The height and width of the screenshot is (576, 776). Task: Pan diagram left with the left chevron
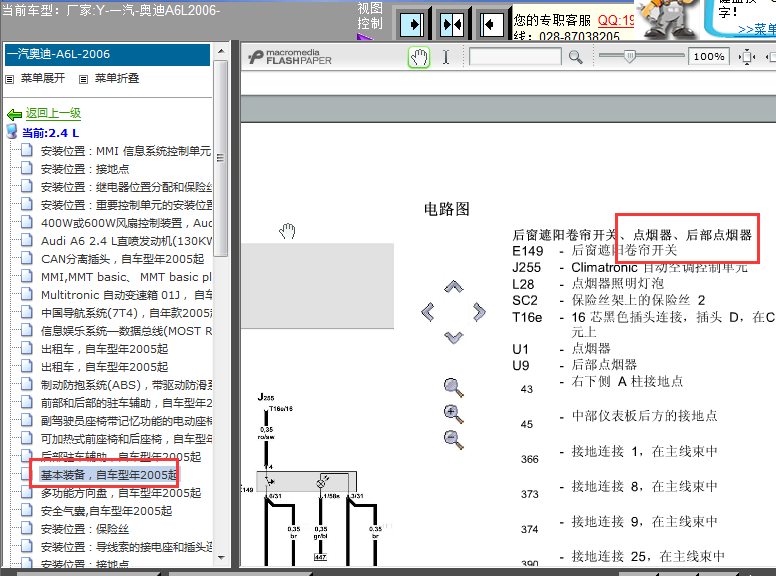pos(428,312)
